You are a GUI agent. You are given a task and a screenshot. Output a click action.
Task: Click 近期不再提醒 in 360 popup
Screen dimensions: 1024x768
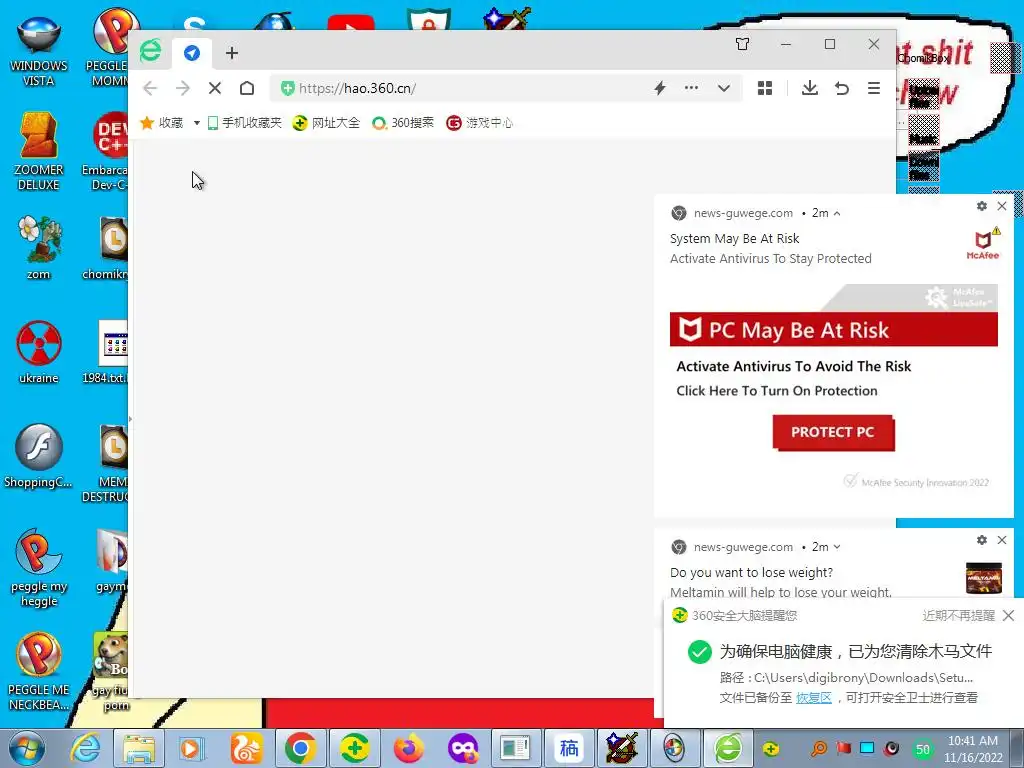pyautogui.click(x=958, y=615)
